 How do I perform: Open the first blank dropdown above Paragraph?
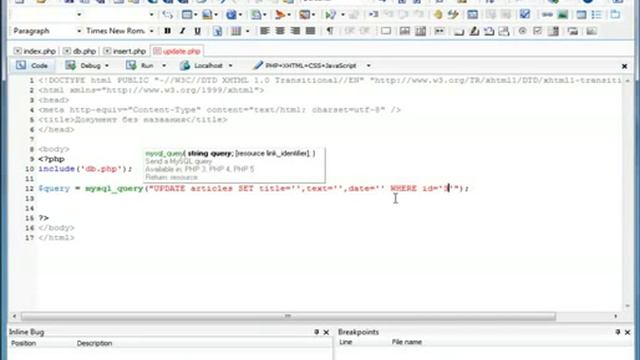[x=79, y=15]
